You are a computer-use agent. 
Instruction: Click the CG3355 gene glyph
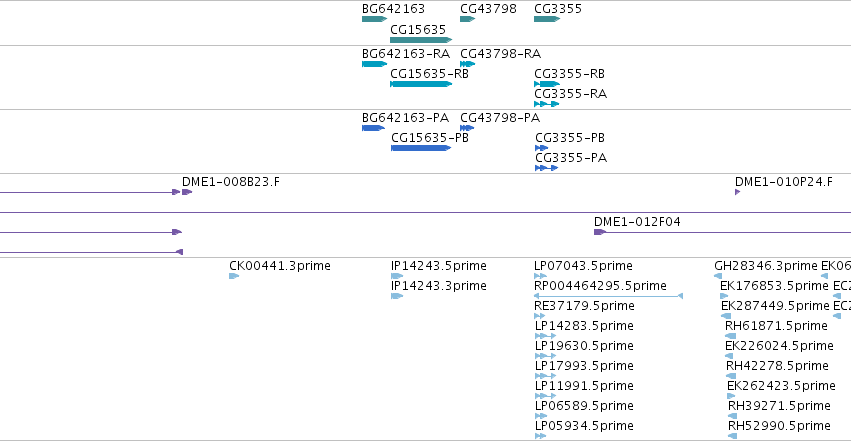click(x=547, y=19)
